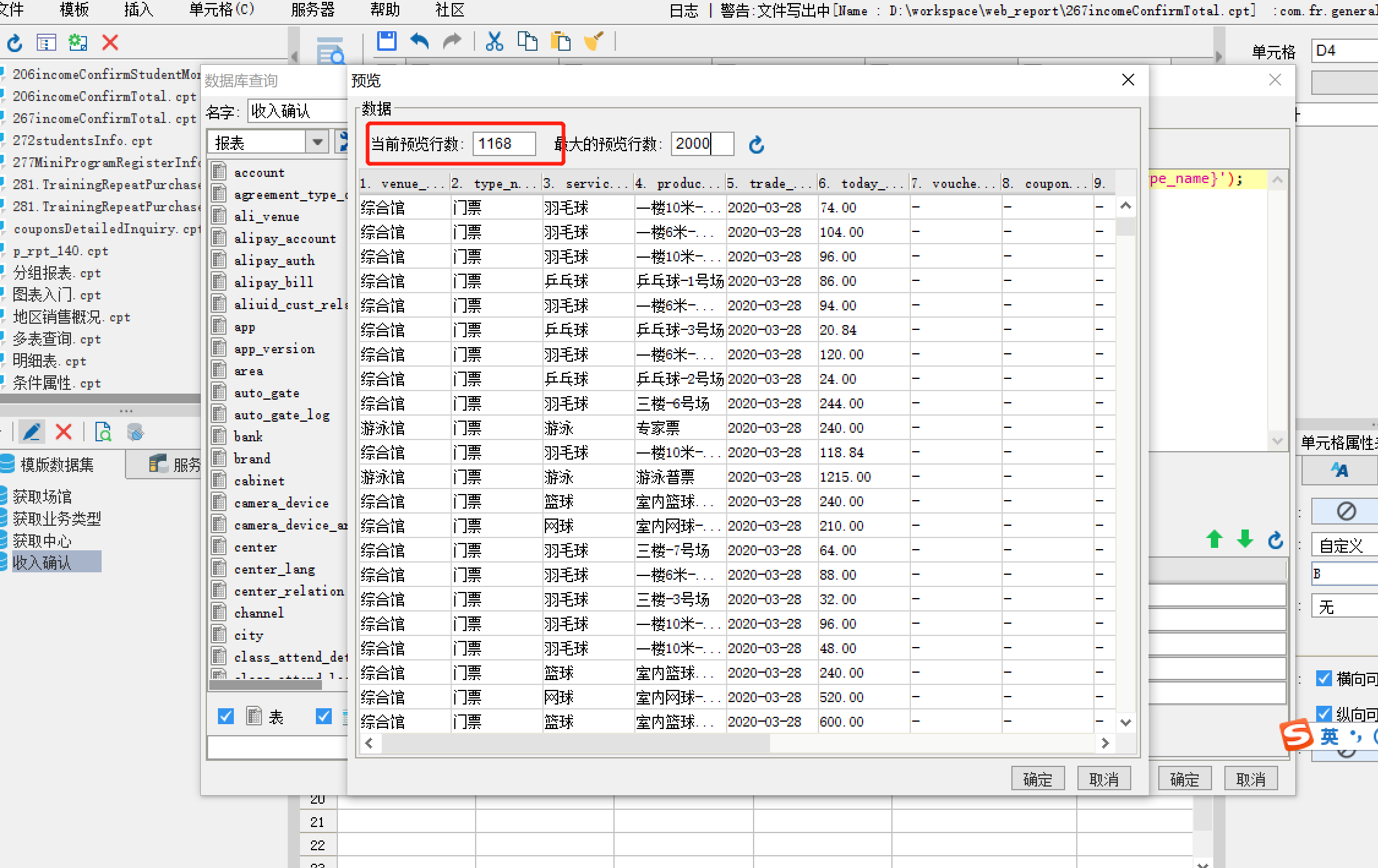Click 确定 in database query dialog
The image size is (1378, 868).
pyautogui.click(x=1185, y=779)
